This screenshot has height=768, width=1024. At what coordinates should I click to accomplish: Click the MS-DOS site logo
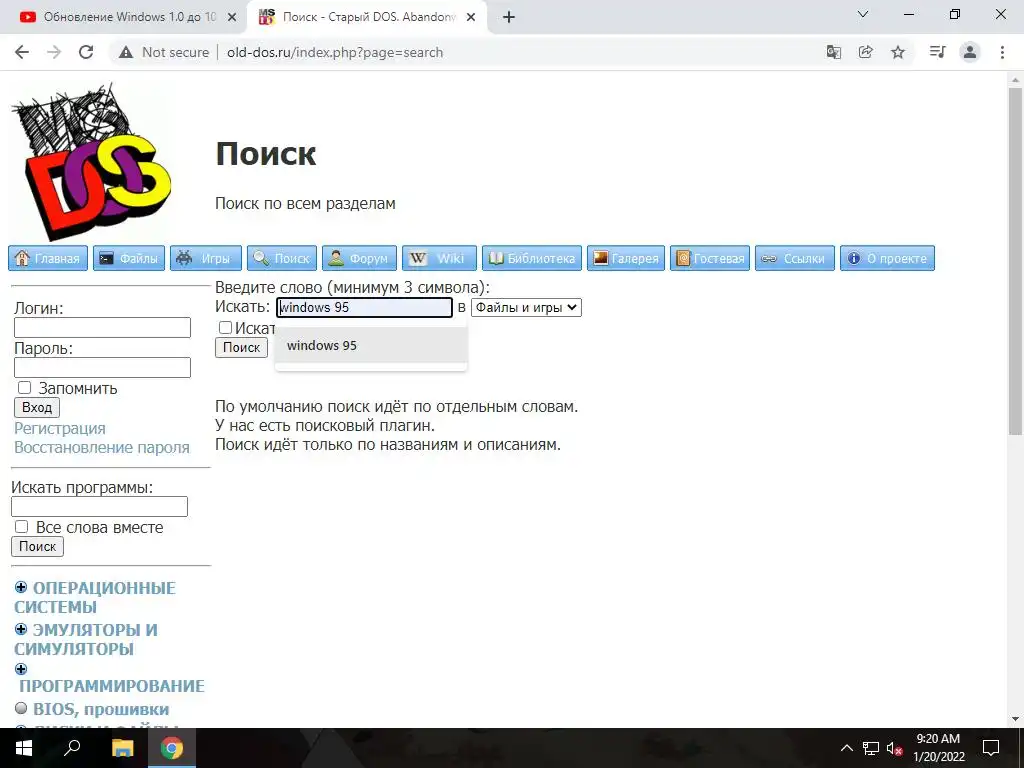coord(91,161)
